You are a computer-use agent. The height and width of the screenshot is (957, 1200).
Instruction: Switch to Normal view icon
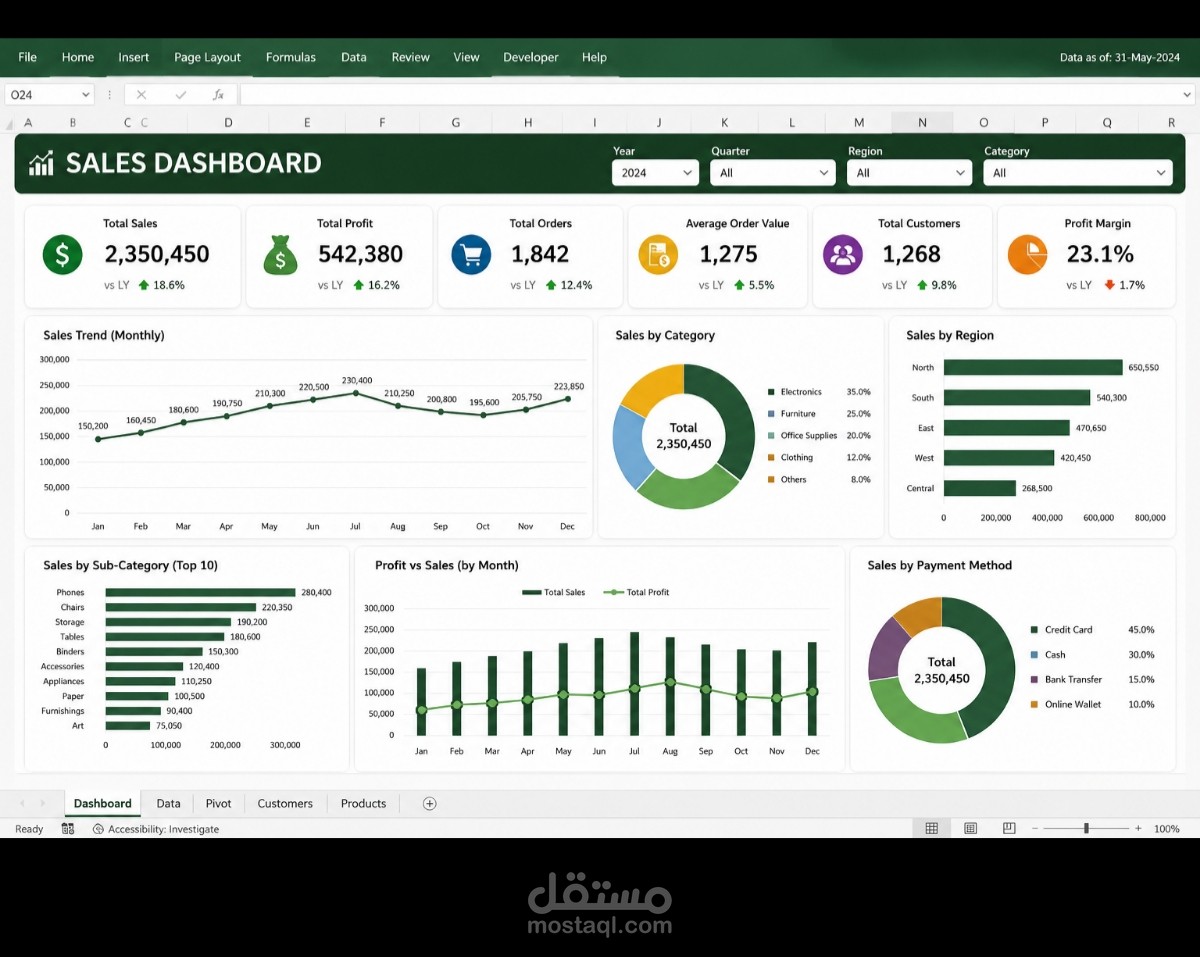coord(931,828)
